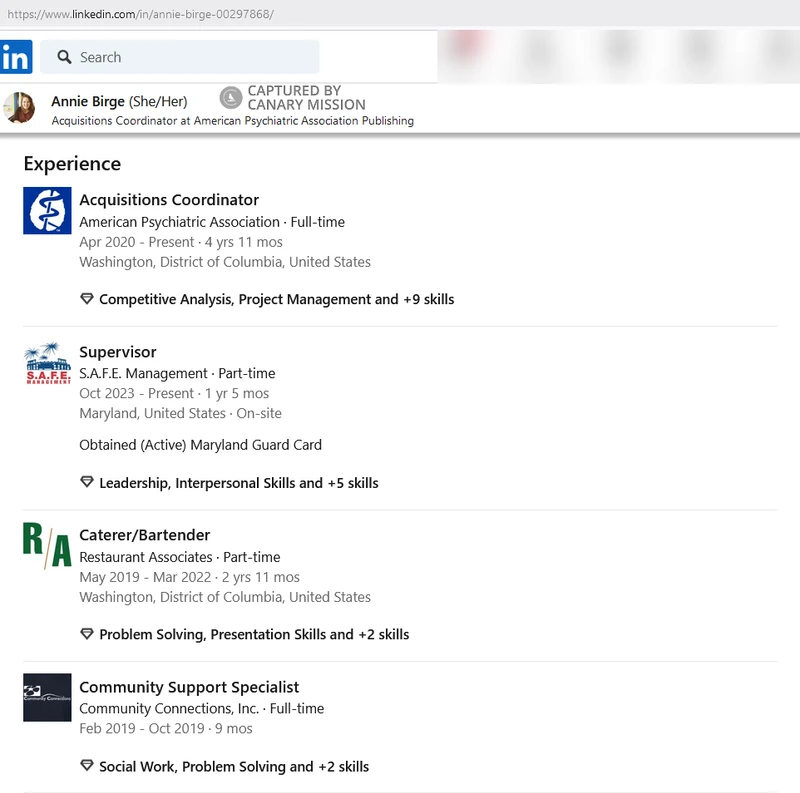Click the Experience section heading

(x=72, y=164)
